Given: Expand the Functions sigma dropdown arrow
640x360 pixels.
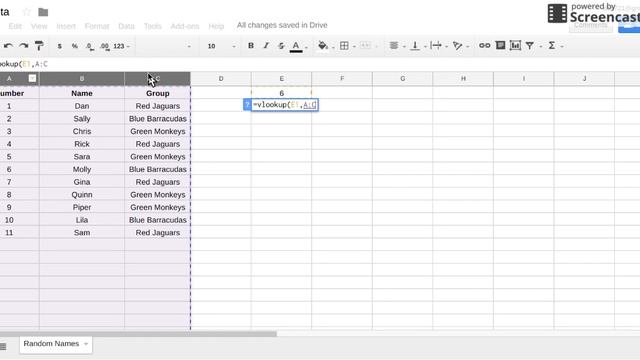Looking at the screenshot, I should [x=562, y=47].
